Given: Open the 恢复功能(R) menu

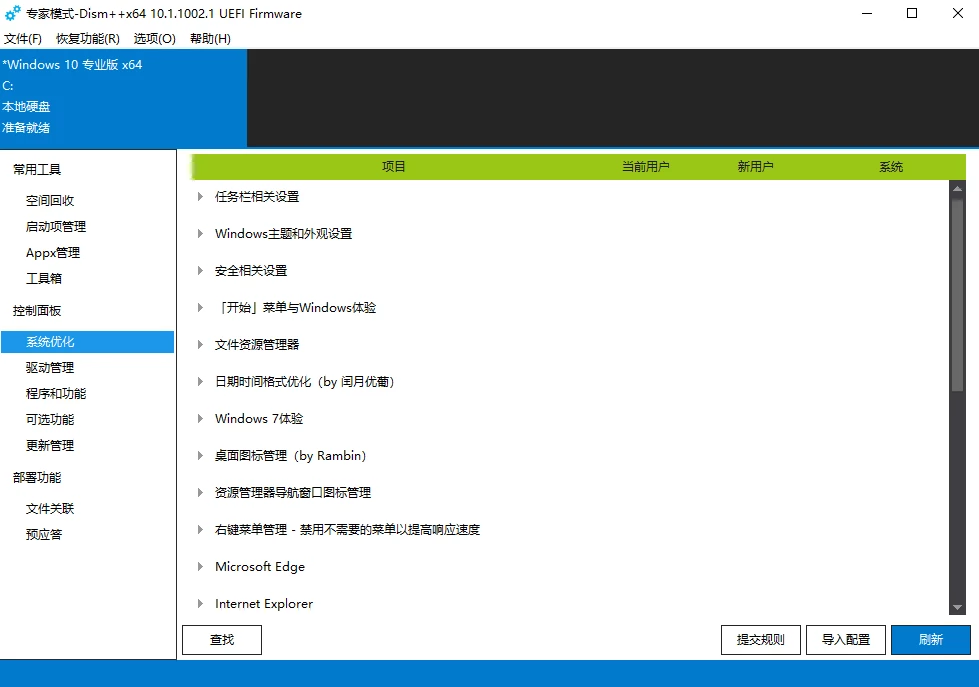Looking at the screenshot, I should point(88,39).
